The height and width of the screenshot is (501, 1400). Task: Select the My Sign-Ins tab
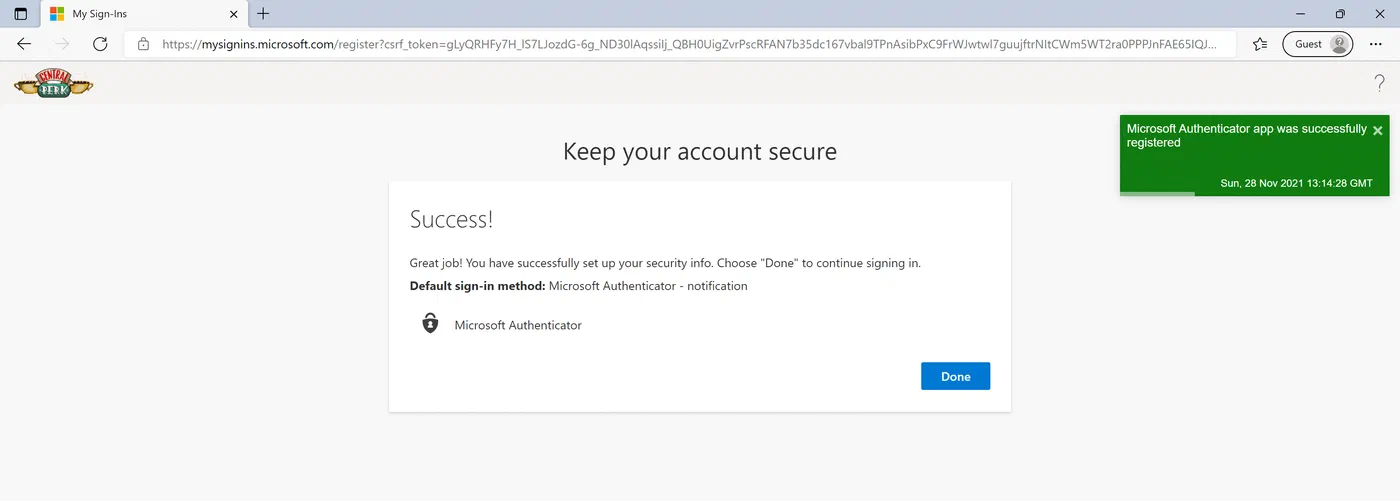(145, 14)
